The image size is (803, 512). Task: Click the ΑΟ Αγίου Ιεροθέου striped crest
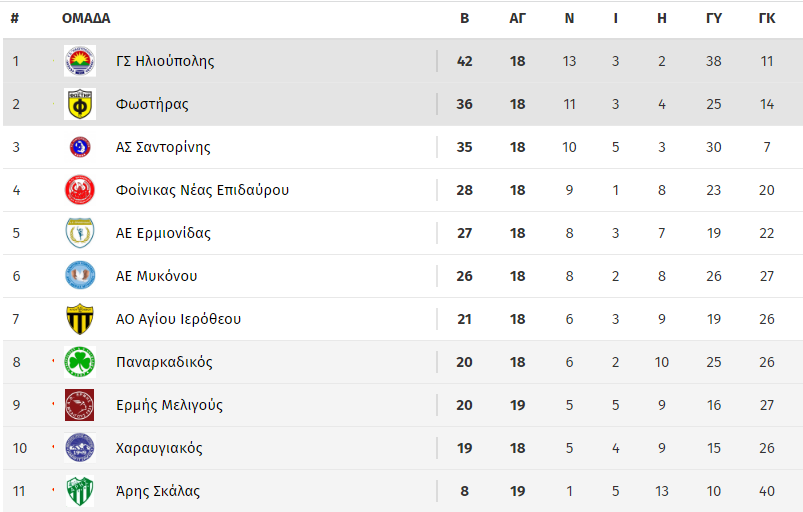(x=80, y=319)
